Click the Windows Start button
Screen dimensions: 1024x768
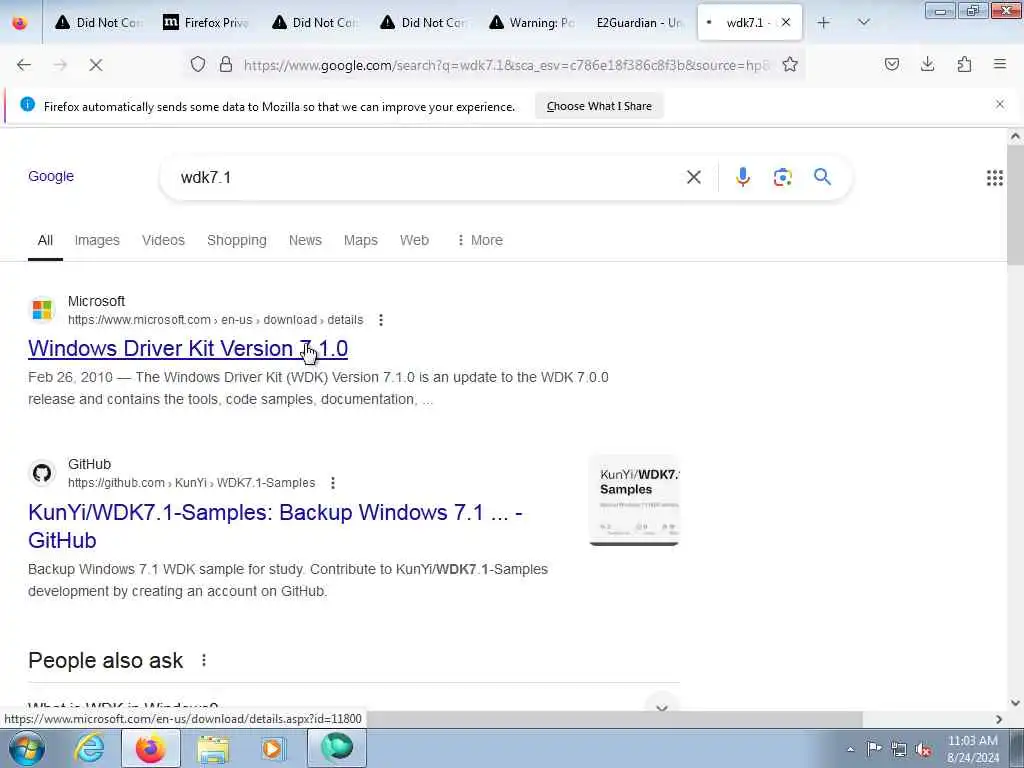pyautogui.click(x=26, y=748)
